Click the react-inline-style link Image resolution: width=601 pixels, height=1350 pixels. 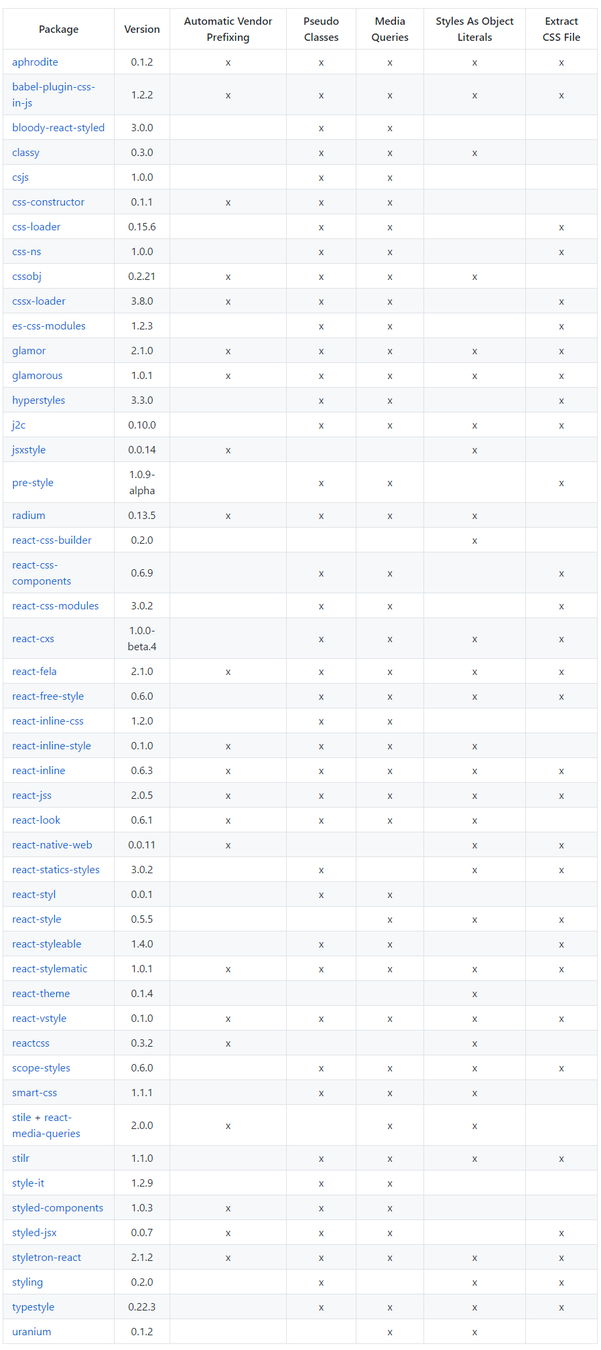coord(52,746)
